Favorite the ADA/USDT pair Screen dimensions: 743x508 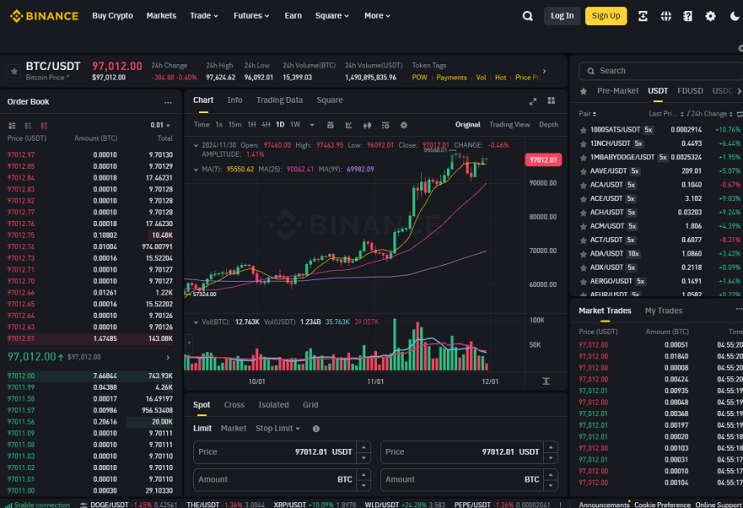pyautogui.click(x=583, y=254)
